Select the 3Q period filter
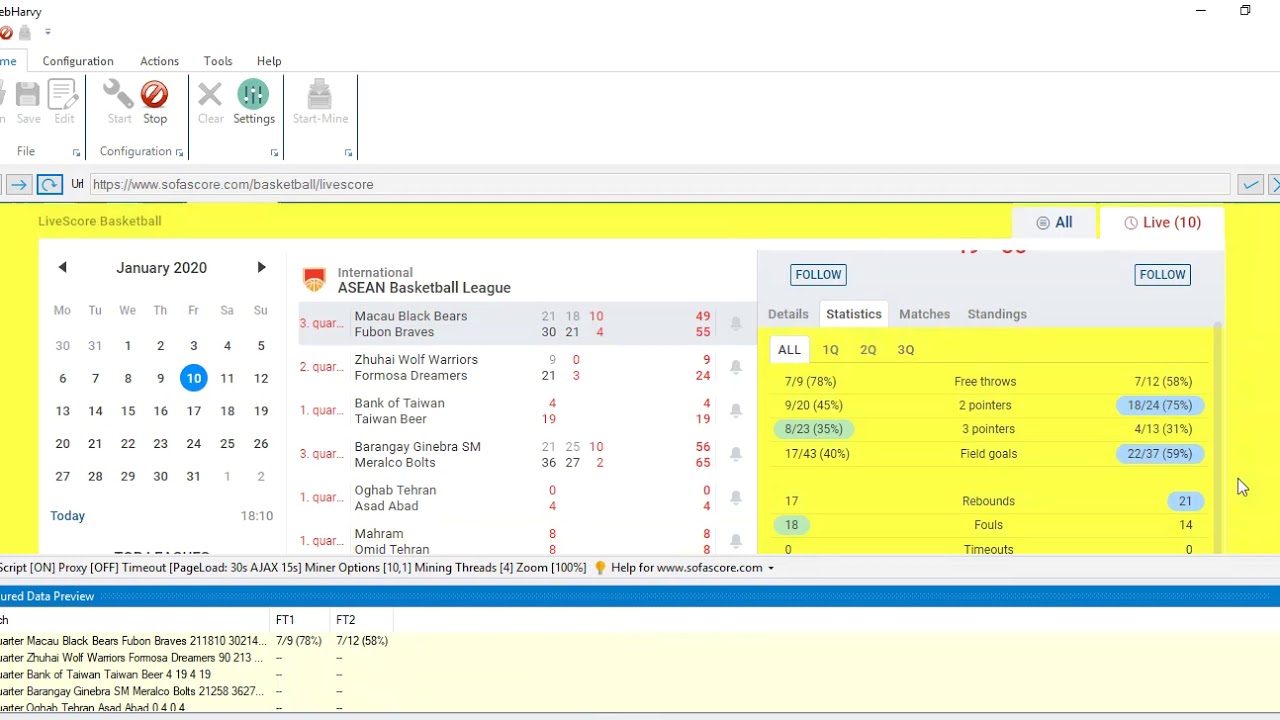This screenshot has width=1280, height=720. coord(906,349)
